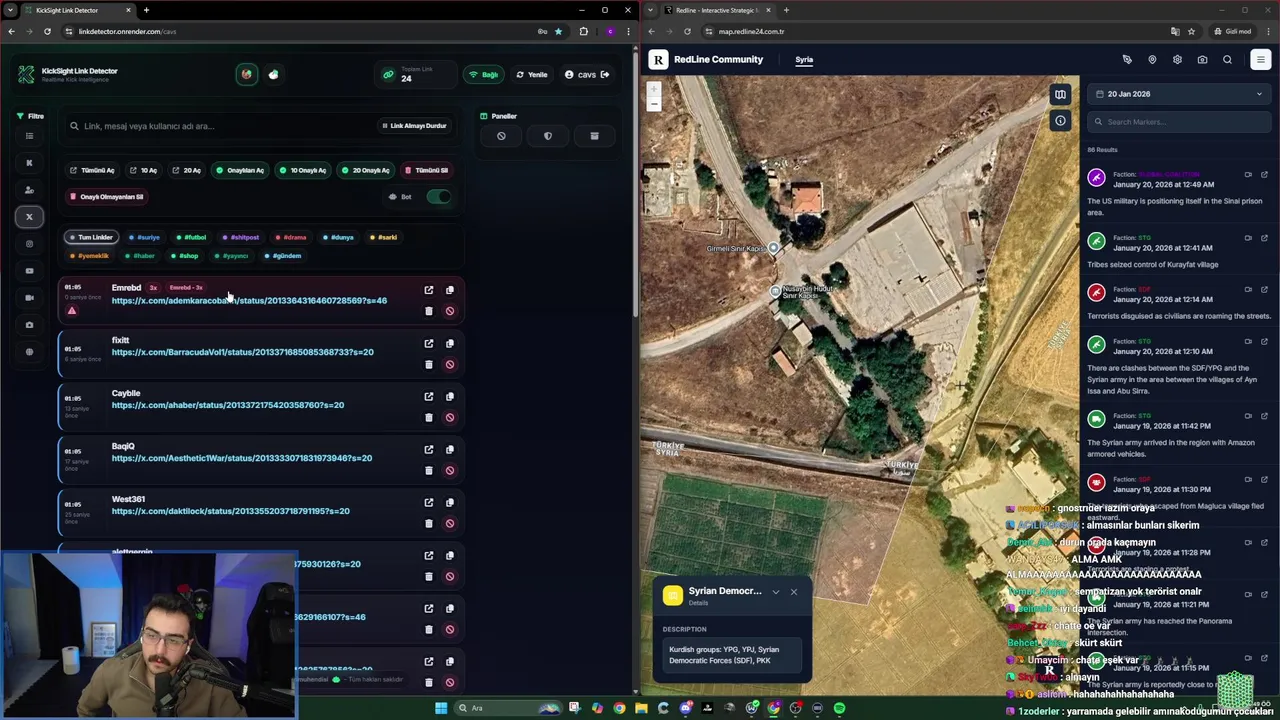The image size is (1280, 720).
Task: Select the list filter icon in sidebar
Action: (29, 136)
